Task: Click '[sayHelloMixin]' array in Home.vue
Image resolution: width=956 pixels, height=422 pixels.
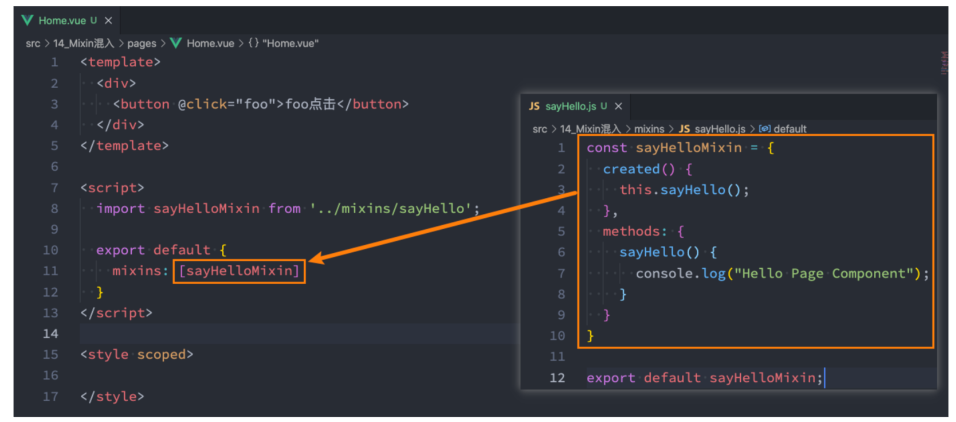Action: point(240,271)
